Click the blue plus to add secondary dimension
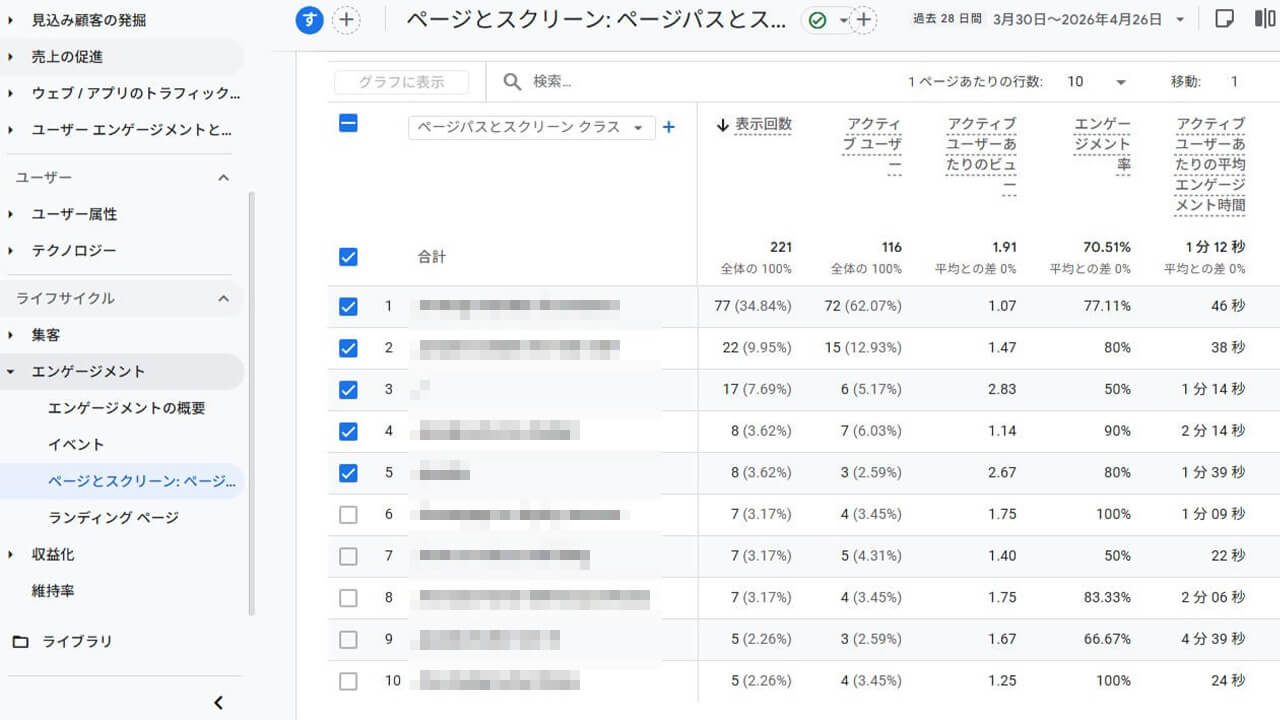The width and height of the screenshot is (1280, 720). (x=669, y=127)
